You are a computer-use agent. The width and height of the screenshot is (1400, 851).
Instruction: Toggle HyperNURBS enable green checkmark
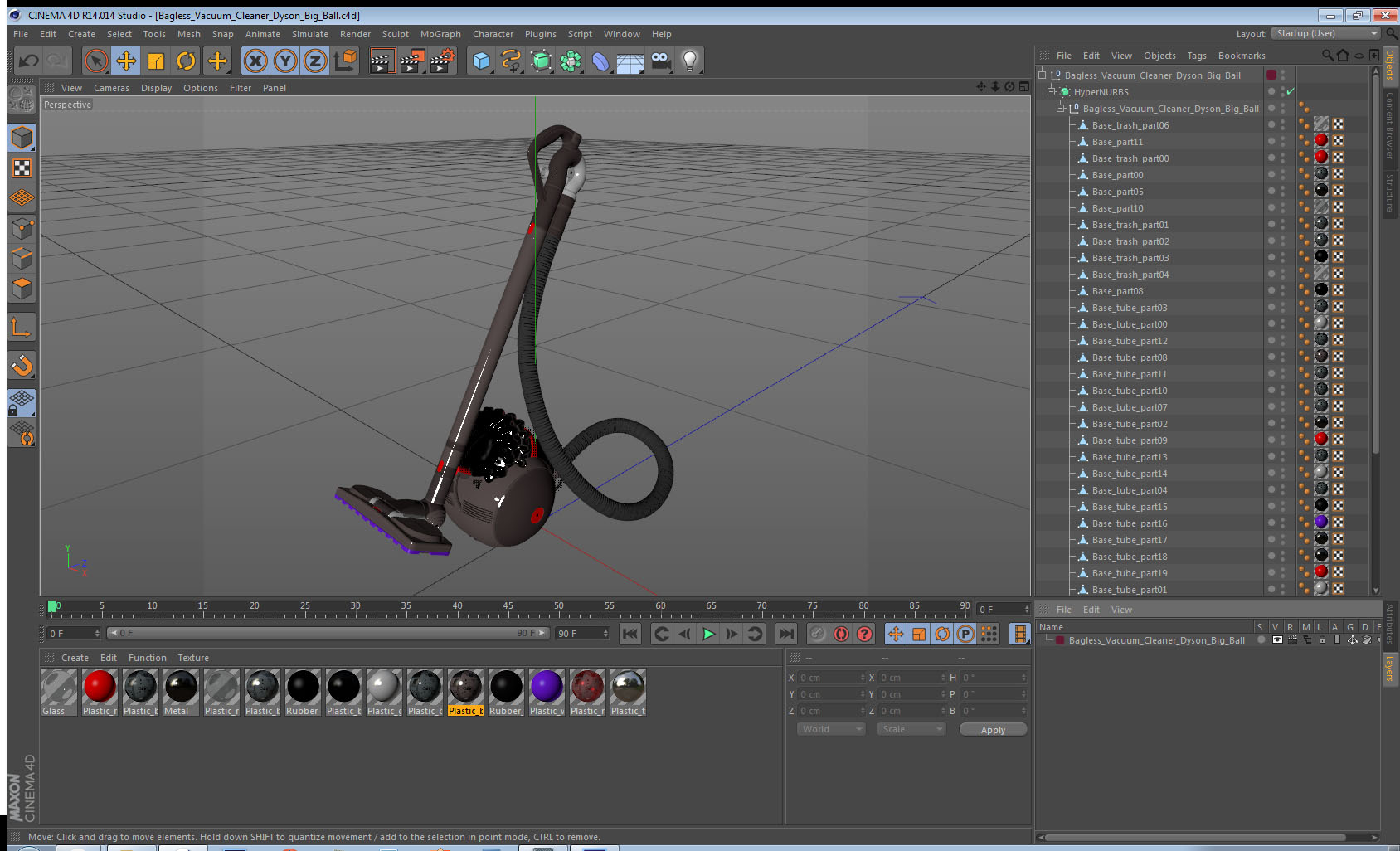tap(1291, 91)
